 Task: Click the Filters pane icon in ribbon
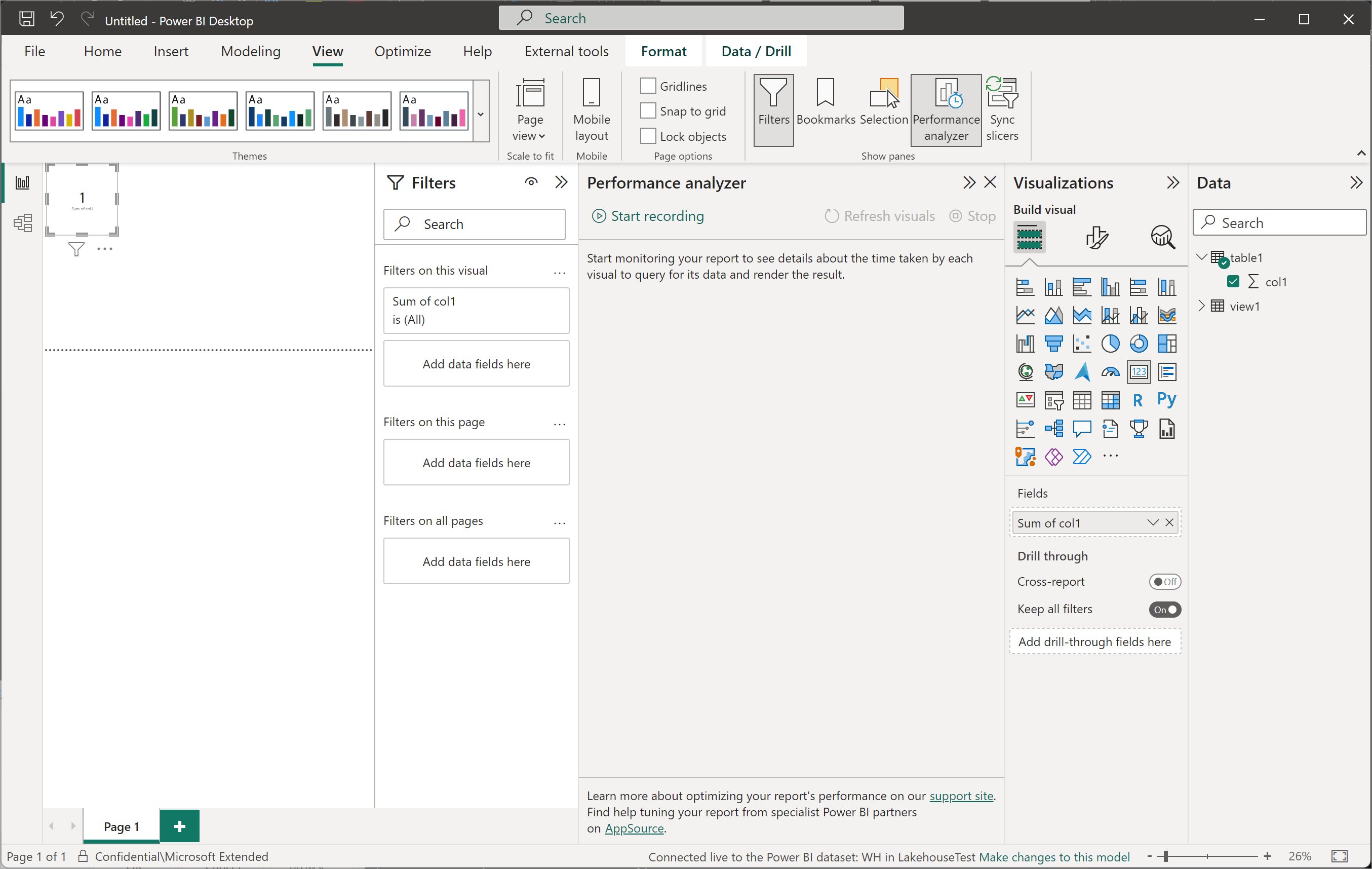coord(775,104)
